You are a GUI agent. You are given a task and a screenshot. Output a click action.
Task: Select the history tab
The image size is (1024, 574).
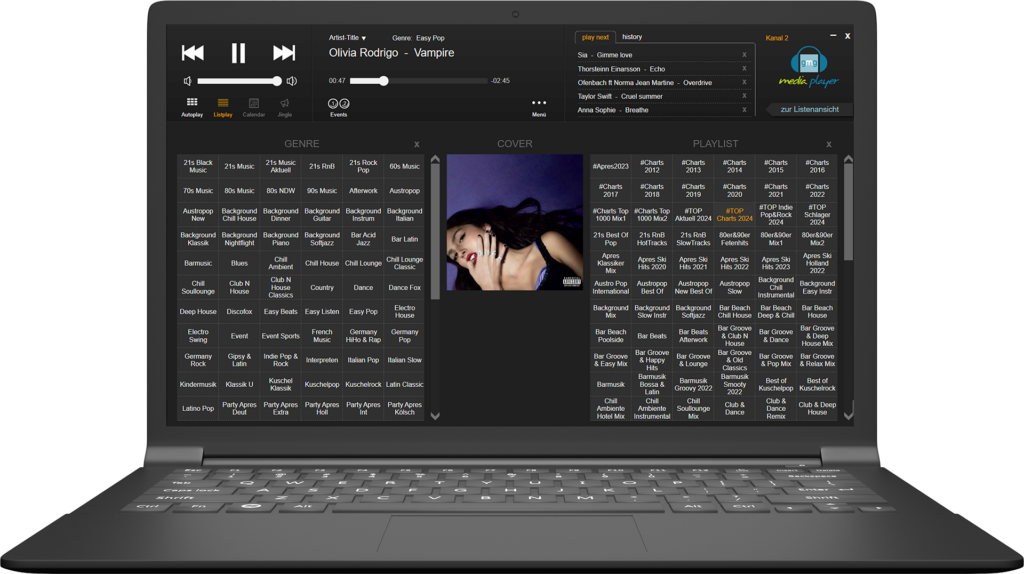632,37
